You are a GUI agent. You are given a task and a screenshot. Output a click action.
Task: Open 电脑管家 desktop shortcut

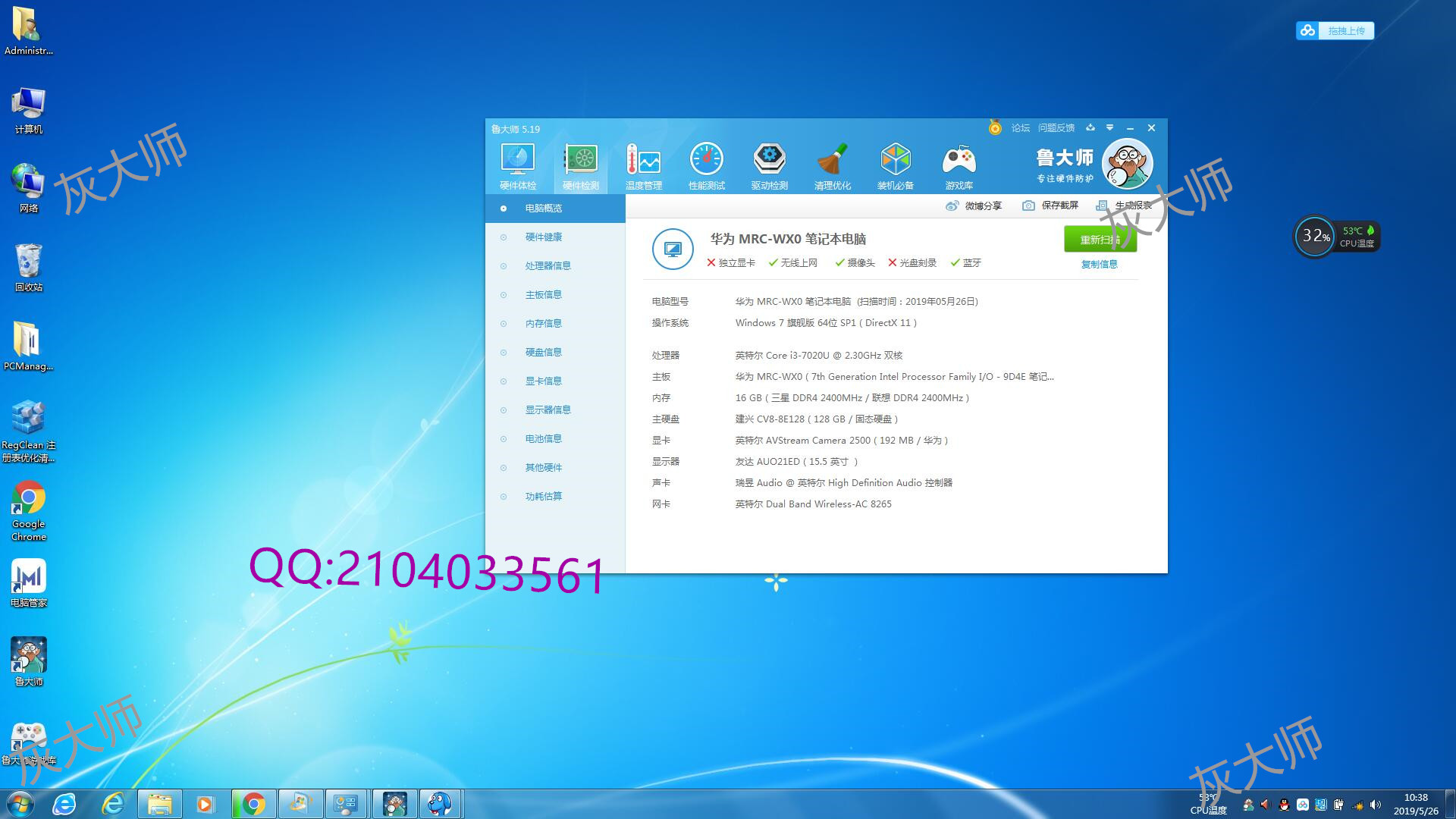tap(28, 583)
